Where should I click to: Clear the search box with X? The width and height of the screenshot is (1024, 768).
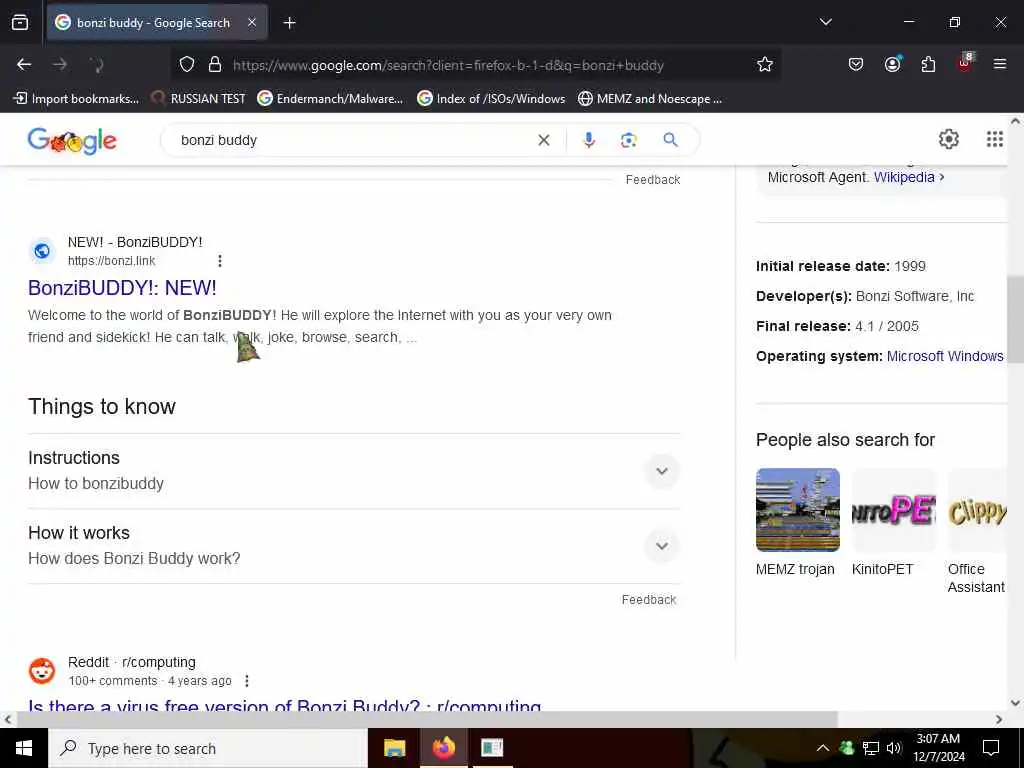(x=543, y=140)
